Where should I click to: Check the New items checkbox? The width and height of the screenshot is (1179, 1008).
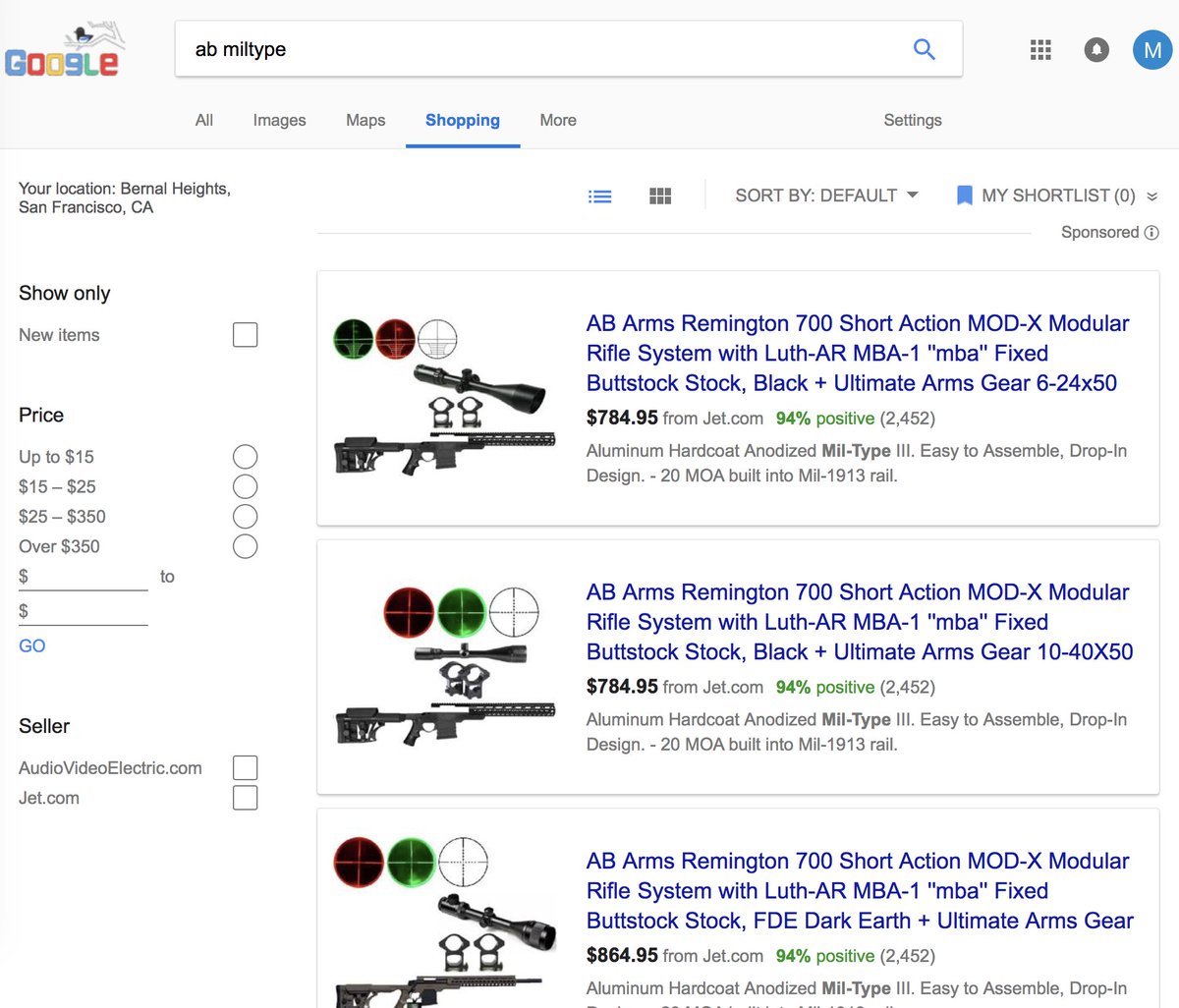246,335
